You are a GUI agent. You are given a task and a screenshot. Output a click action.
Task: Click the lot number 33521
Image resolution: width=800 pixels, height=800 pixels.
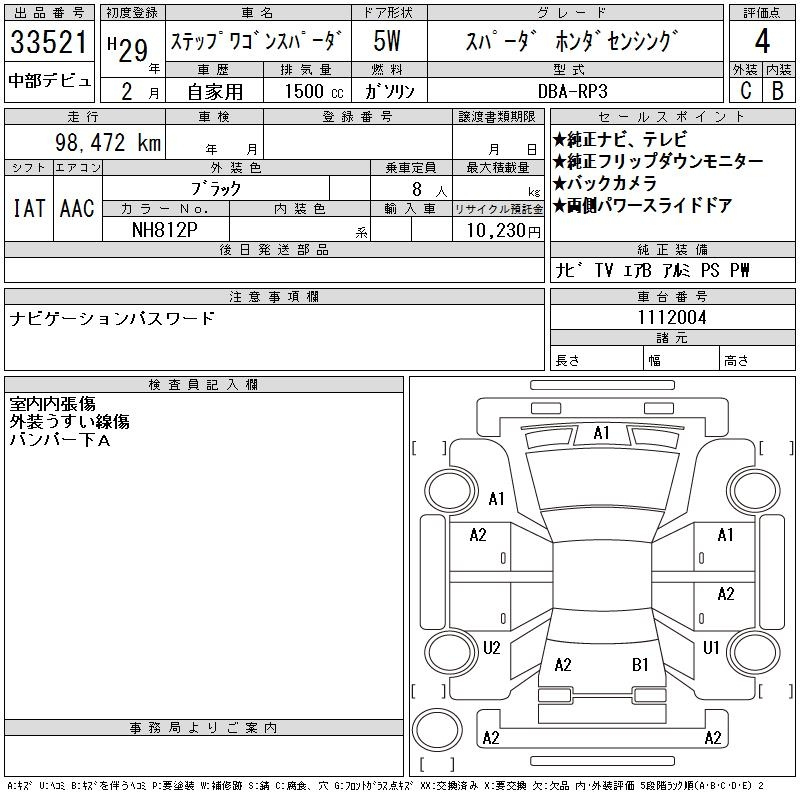point(50,43)
